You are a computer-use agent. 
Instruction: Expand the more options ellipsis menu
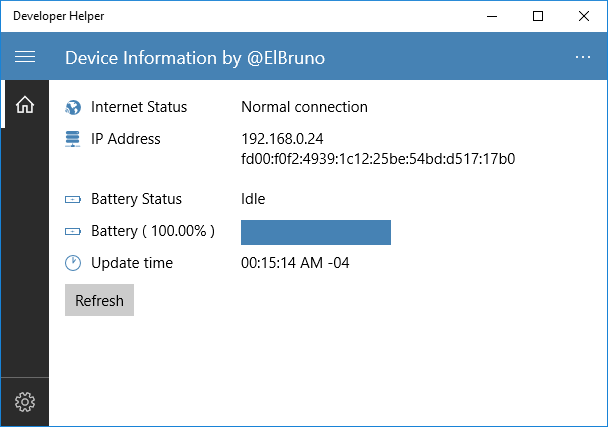point(583,57)
